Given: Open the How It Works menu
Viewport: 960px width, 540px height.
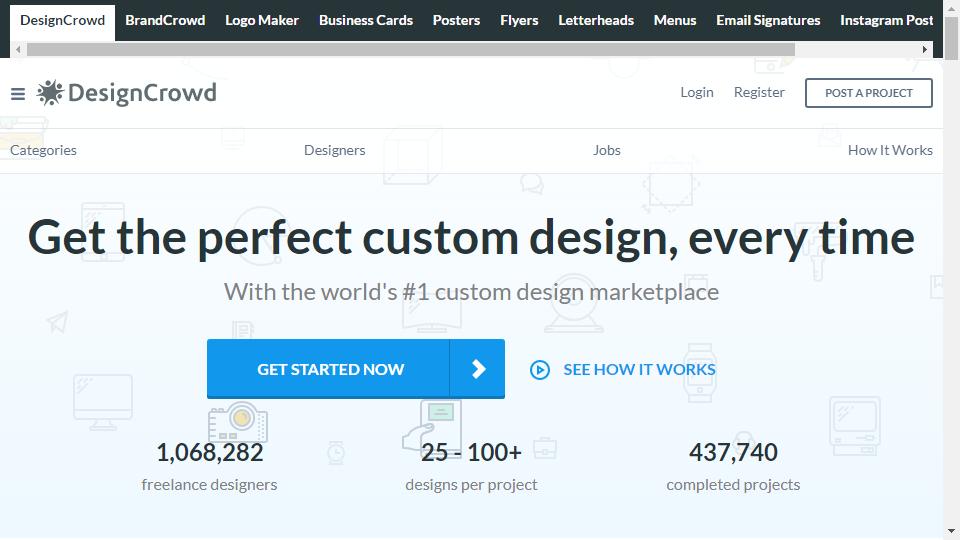Looking at the screenshot, I should click(x=890, y=151).
